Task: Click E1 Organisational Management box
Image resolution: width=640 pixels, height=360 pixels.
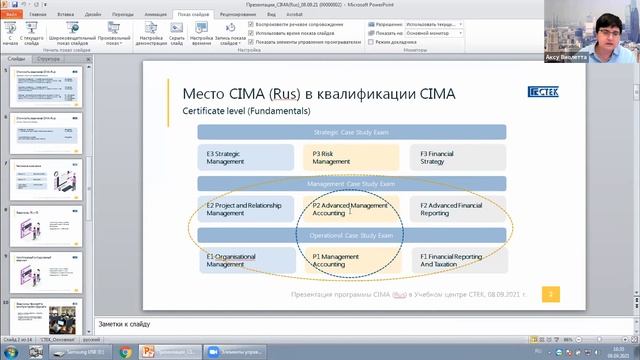Action: (247, 260)
